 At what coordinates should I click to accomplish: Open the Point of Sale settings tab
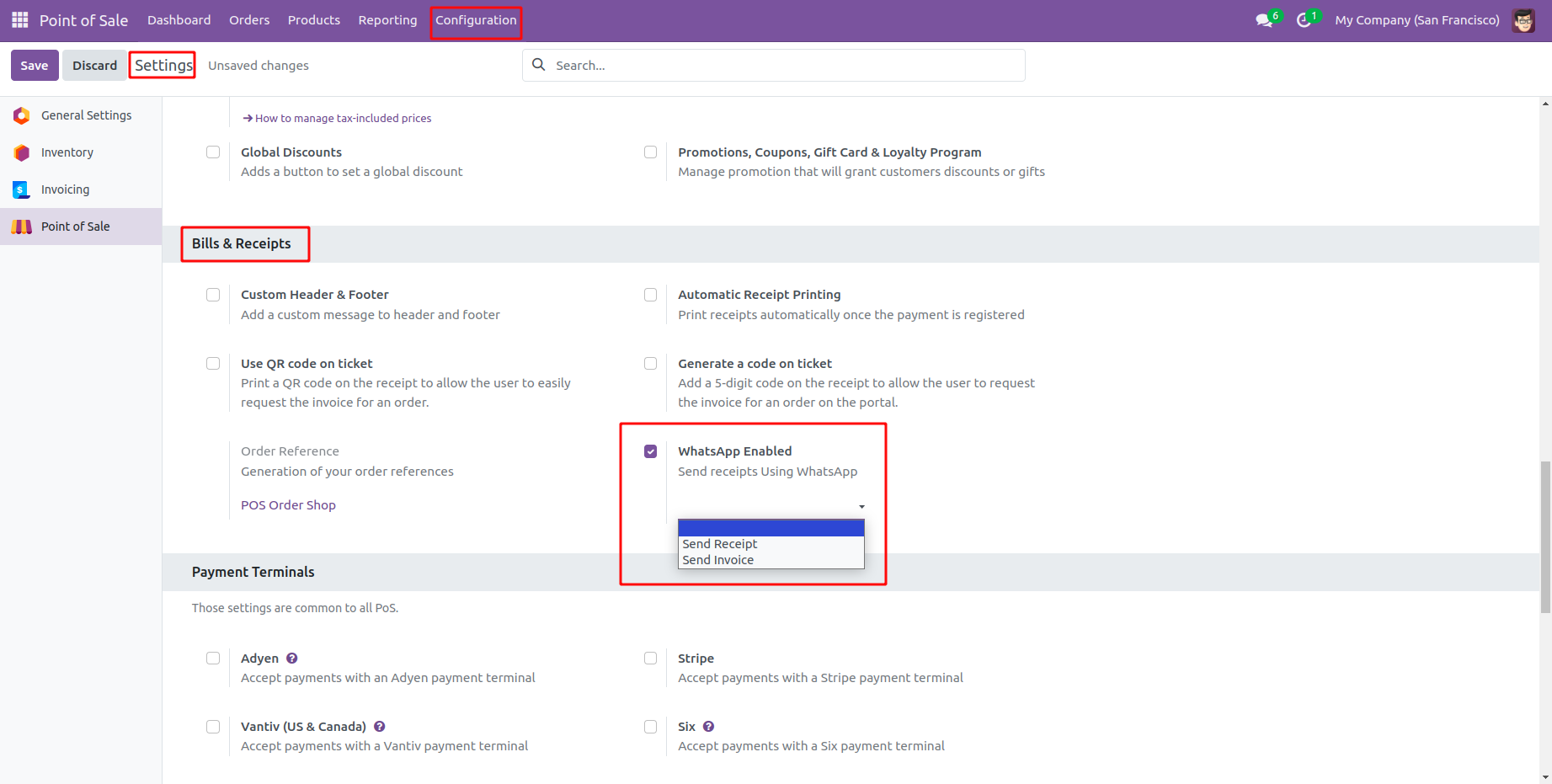pos(81,227)
